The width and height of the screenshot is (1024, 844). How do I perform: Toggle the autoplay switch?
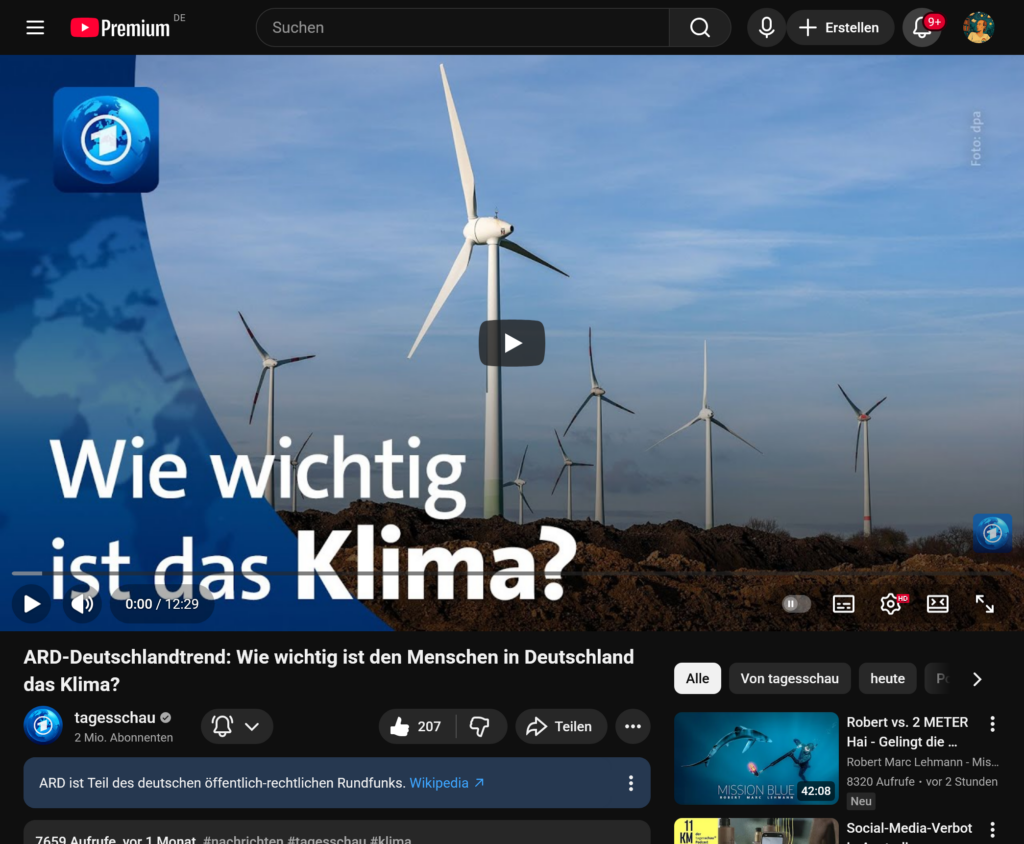[x=796, y=603]
